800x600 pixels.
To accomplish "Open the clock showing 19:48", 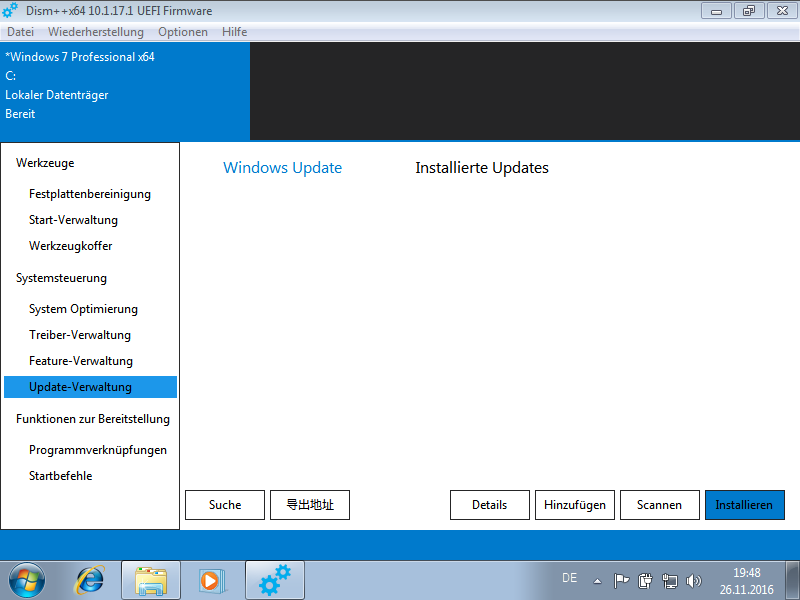I will coord(746,581).
